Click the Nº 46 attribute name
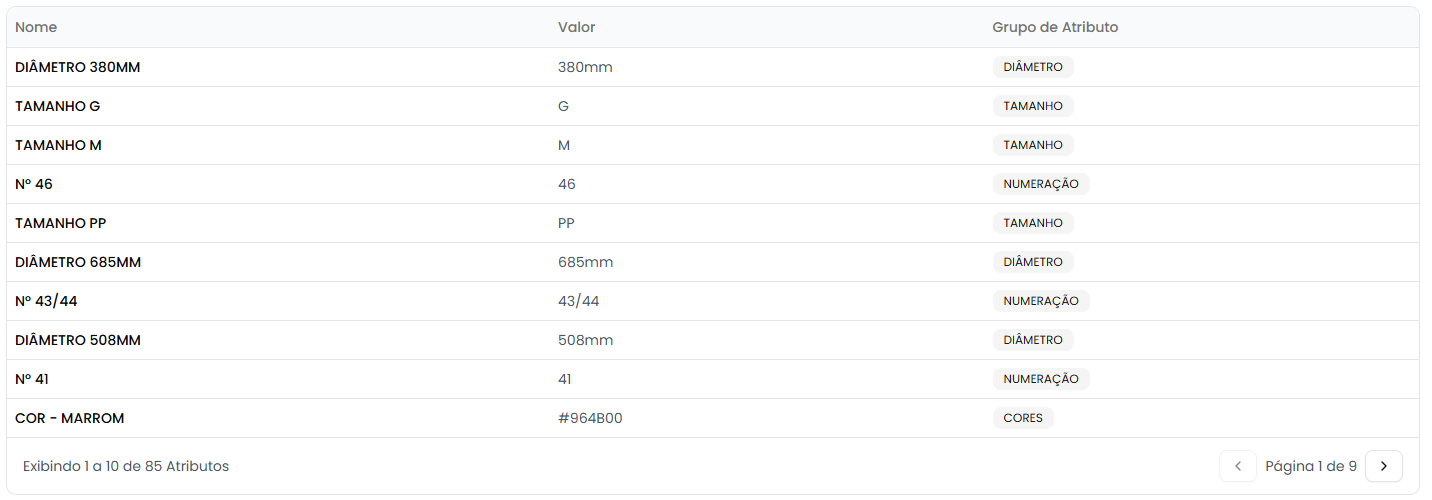The width and height of the screenshot is (1432, 500). pos(33,184)
